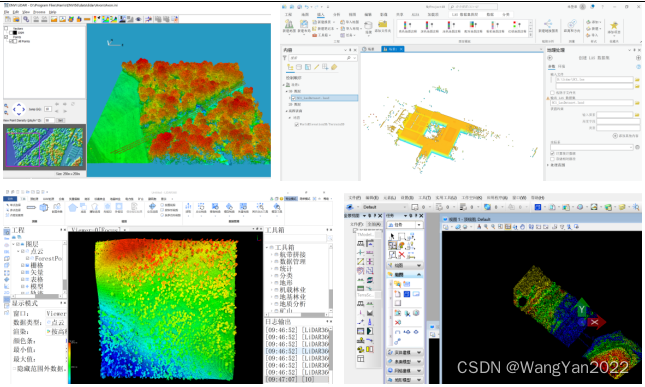
Task: Click the plus icon at Geoprocessing pane top right
Action: [638, 58]
